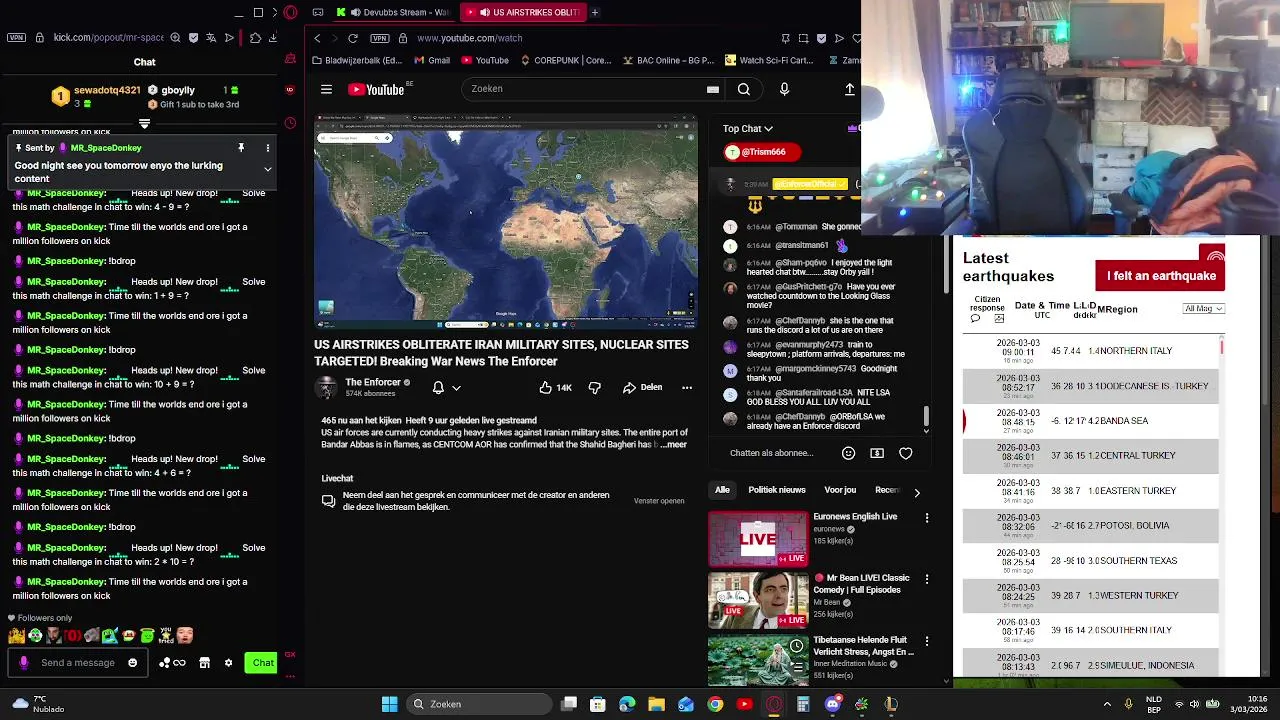Open notification options arrow beside bell
1280x720 pixels.
pyautogui.click(x=456, y=388)
